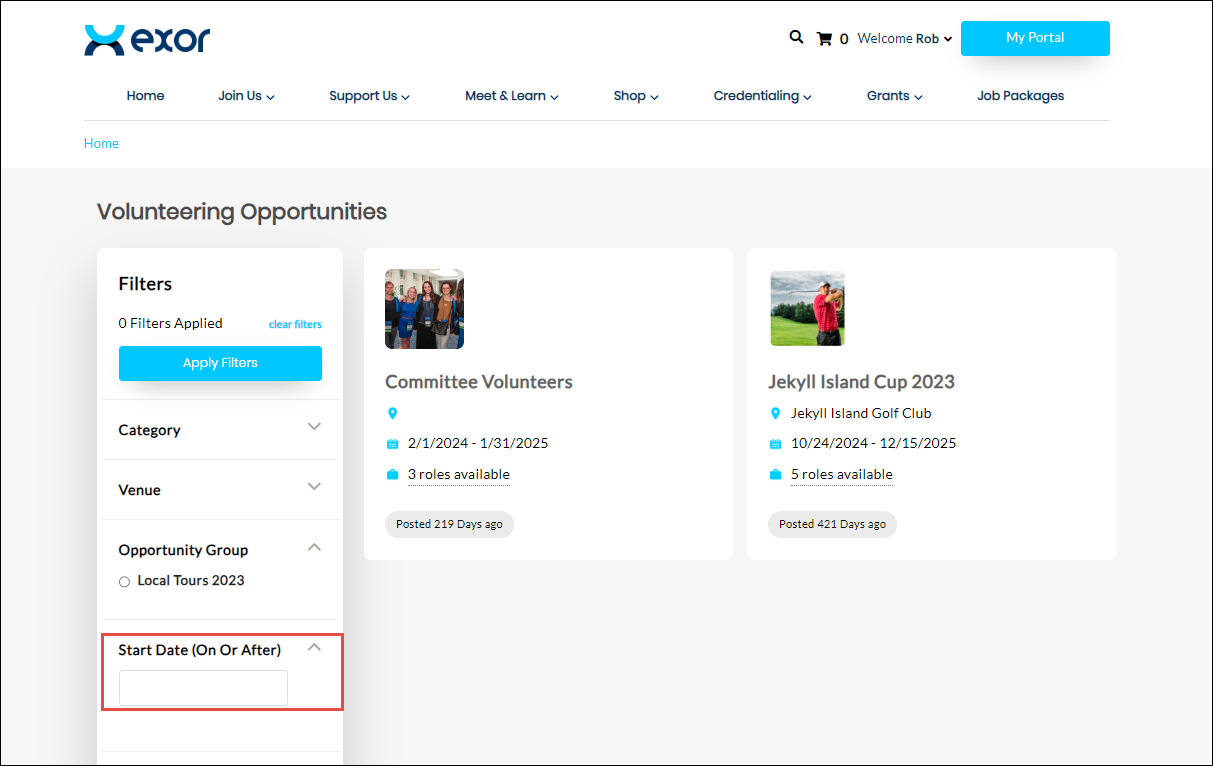Image resolution: width=1213 pixels, height=766 pixels.
Task: Expand the Category filter section
Action: pyautogui.click(x=314, y=427)
